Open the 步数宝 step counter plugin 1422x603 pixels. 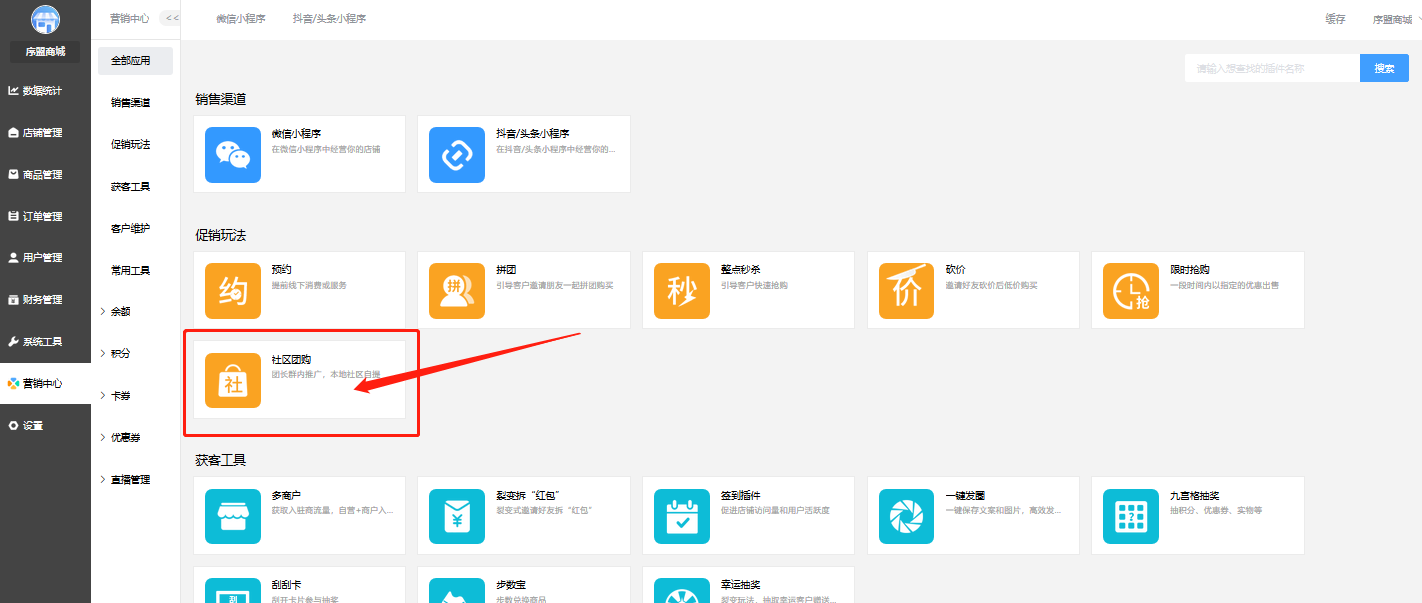[x=523, y=585]
